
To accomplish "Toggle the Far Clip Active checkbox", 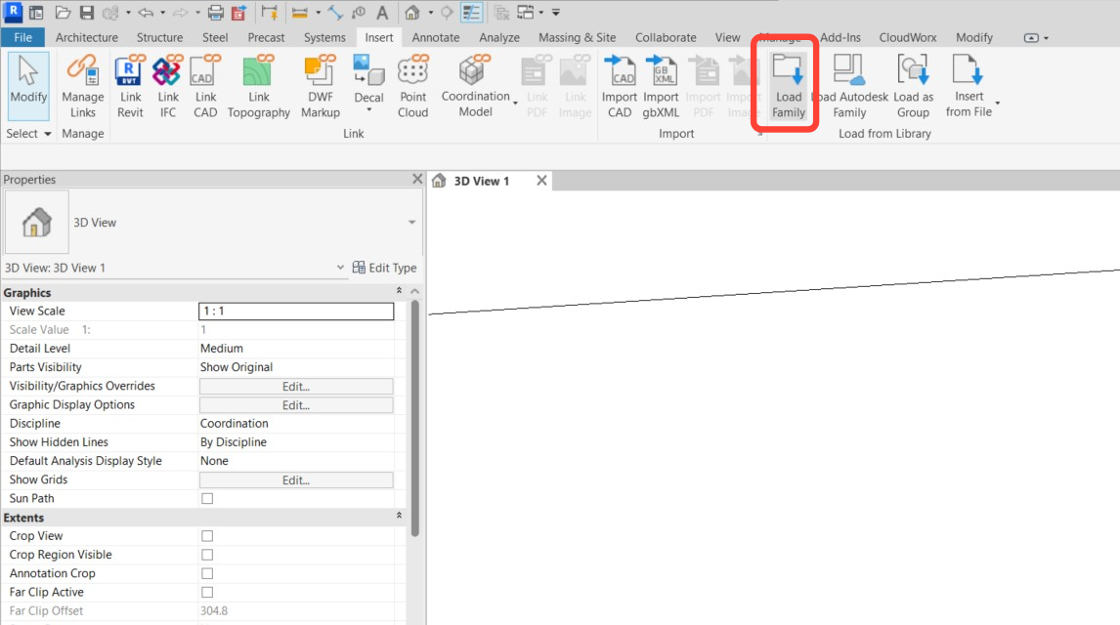I will pyautogui.click(x=207, y=592).
